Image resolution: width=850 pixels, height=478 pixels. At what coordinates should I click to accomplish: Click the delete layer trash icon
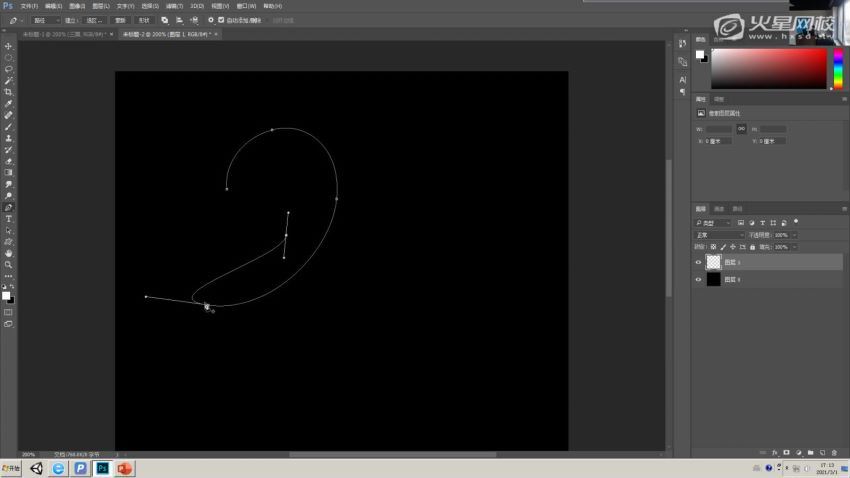click(834, 452)
